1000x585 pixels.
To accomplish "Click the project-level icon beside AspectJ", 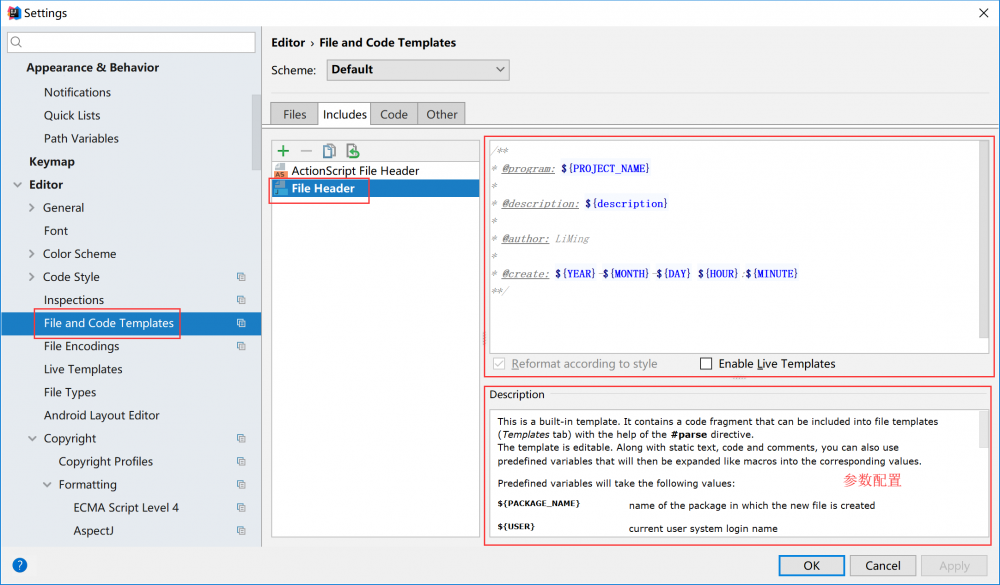I will pos(241,530).
